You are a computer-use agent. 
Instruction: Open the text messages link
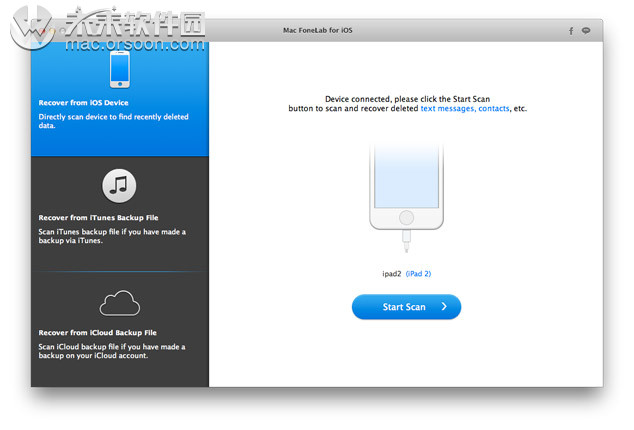click(x=447, y=108)
